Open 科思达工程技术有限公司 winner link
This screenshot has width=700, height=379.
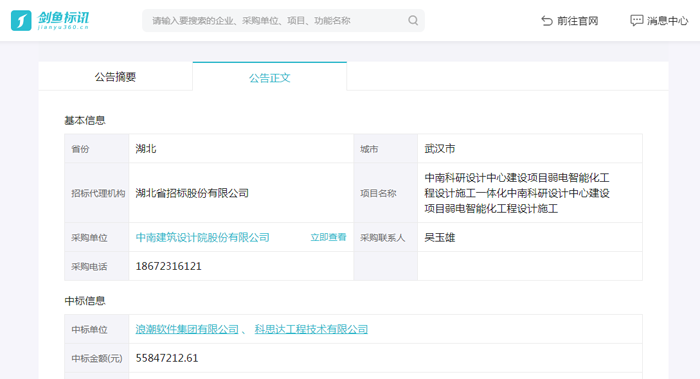tap(311, 329)
